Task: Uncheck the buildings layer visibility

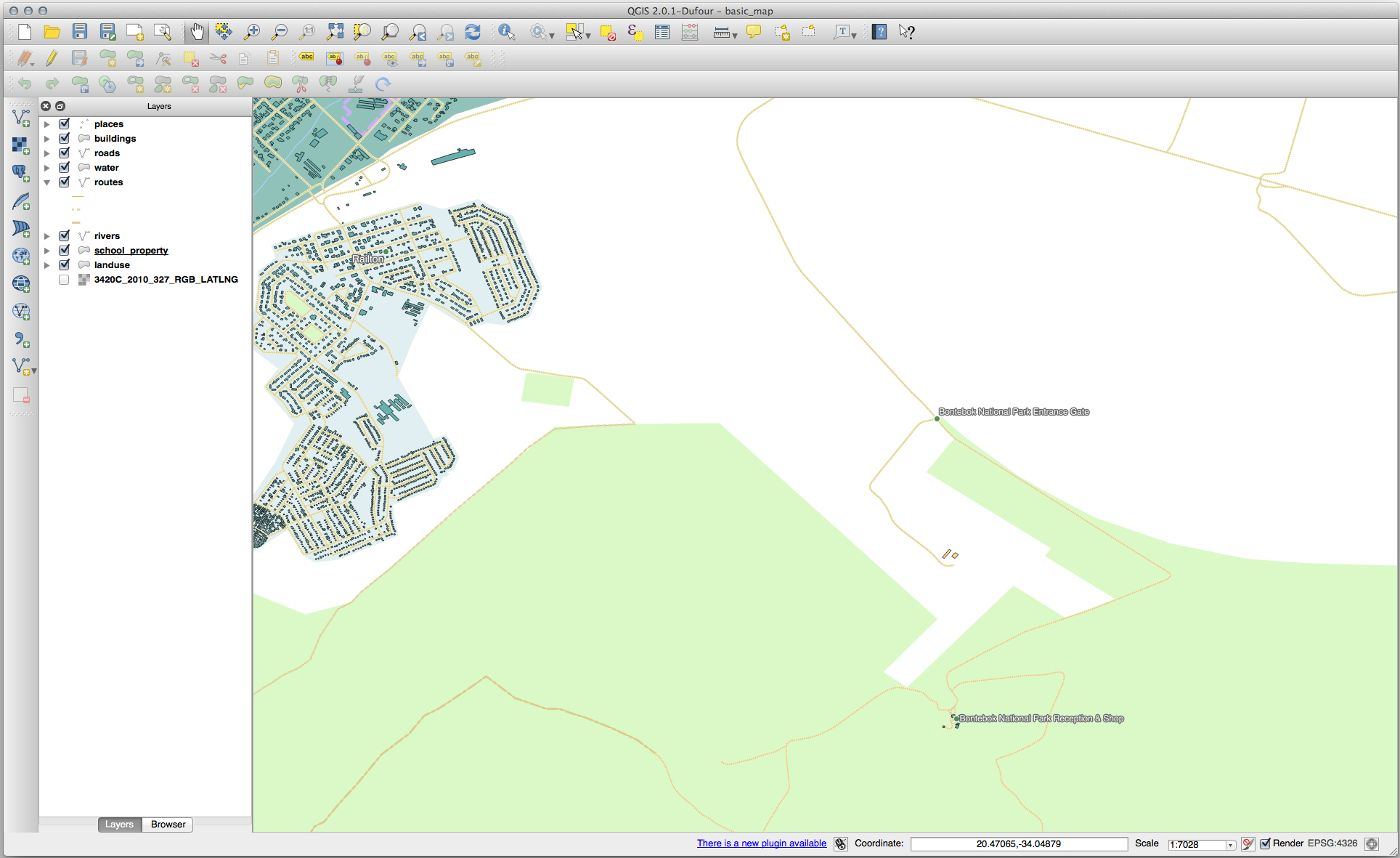Action: pos(65,138)
